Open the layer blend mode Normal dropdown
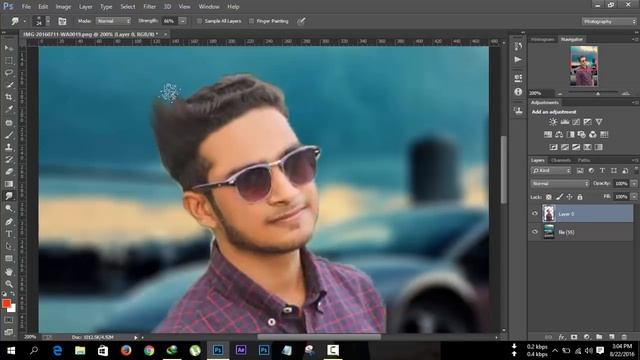The image size is (640, 360). (x=560, y=184)
